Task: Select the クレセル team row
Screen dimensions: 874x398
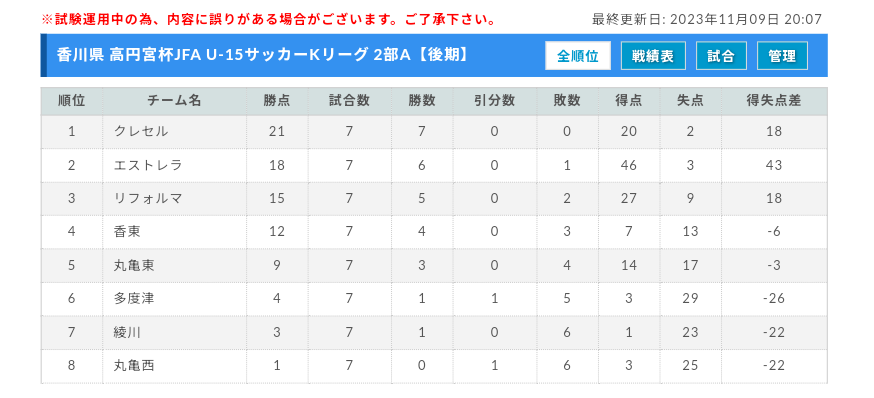Action: [x=434, y=132]
